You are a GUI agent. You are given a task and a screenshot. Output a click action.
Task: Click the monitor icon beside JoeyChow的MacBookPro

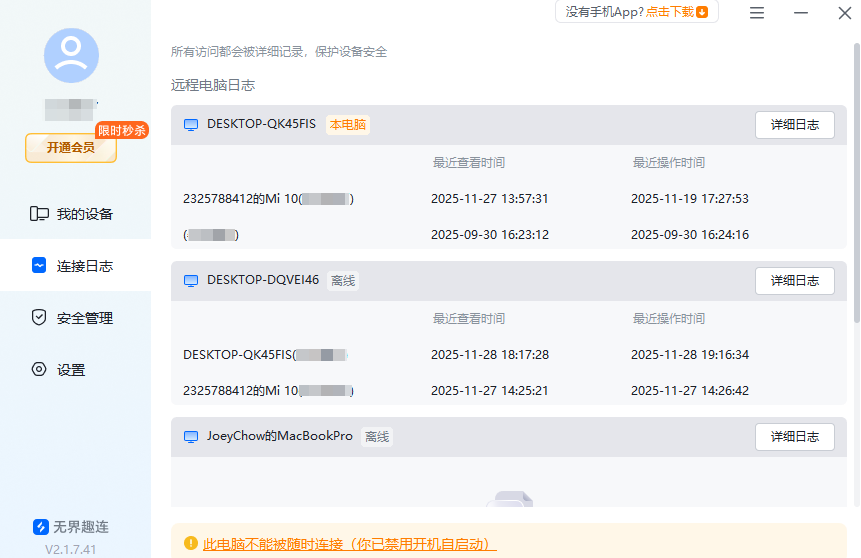[x=191, y=437]
